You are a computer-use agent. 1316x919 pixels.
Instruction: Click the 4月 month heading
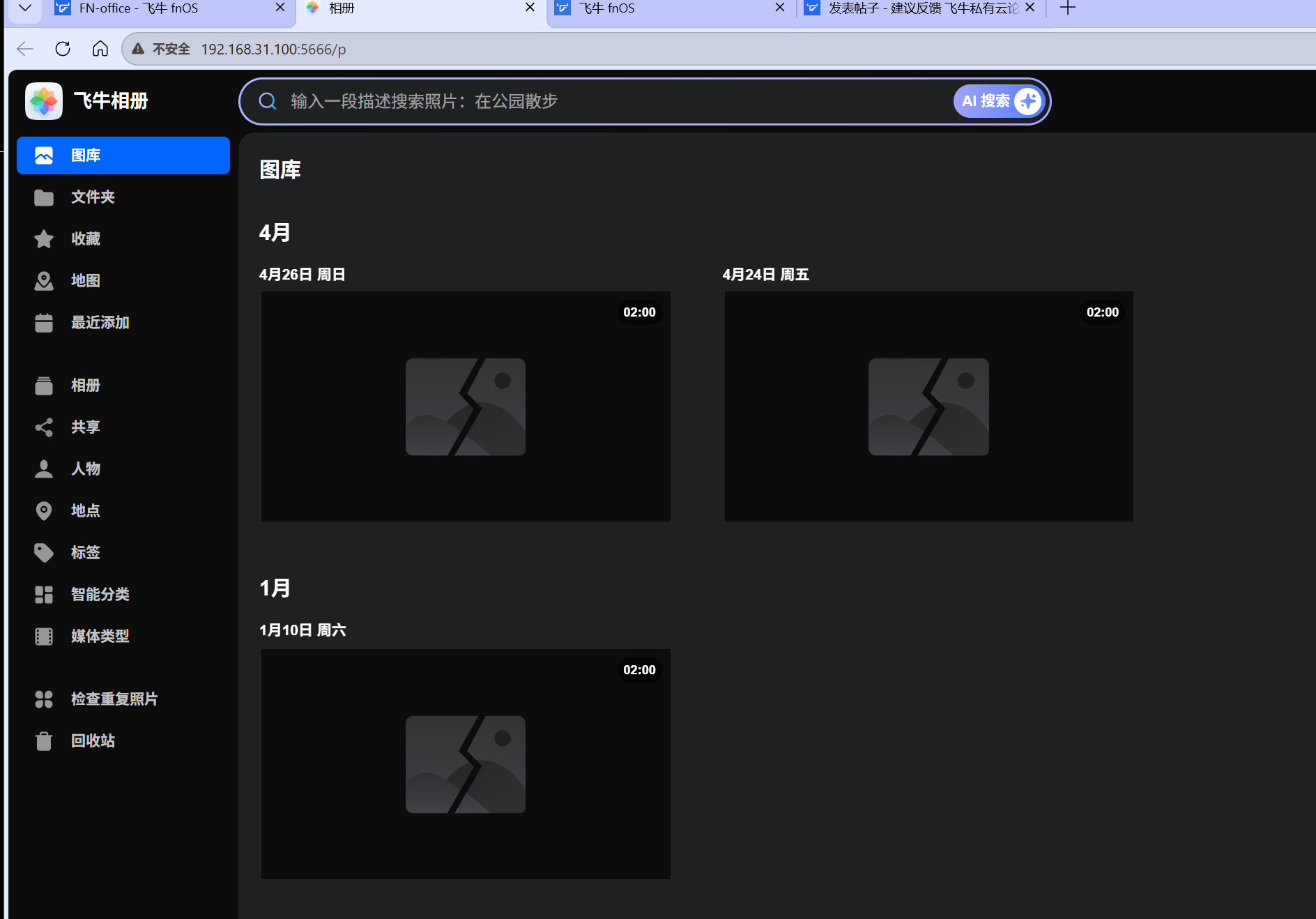coord(275,232)
